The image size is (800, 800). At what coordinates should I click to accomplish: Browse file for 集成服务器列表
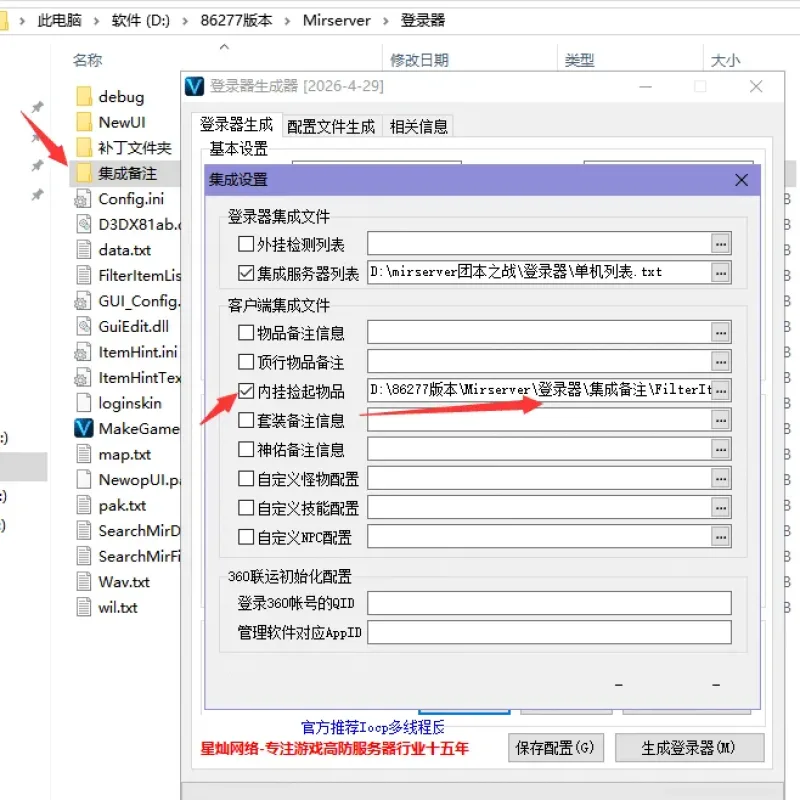pyautogui.click(x=720, y=273)
